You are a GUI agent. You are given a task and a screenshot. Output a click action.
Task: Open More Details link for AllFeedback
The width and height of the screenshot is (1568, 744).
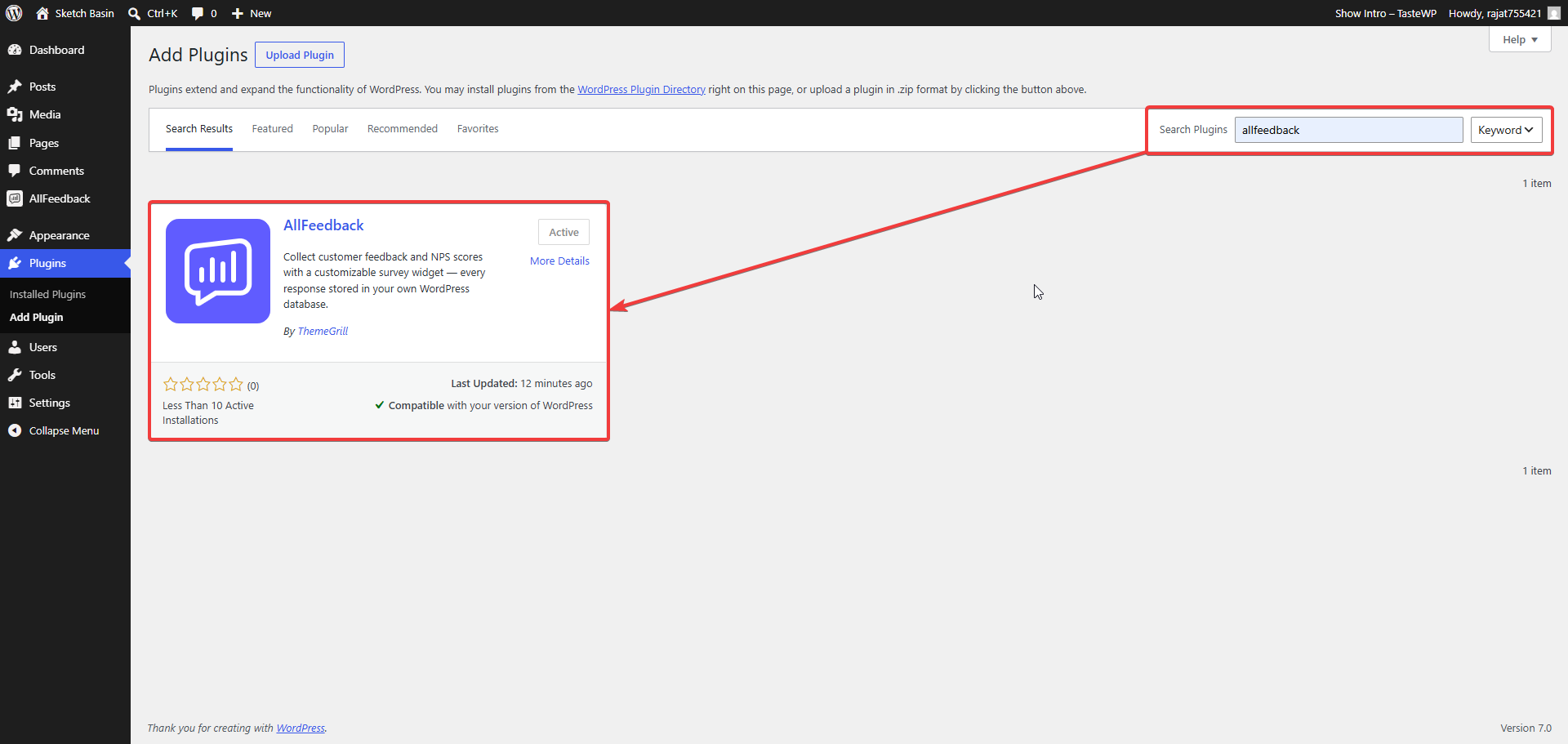[559, 261]
